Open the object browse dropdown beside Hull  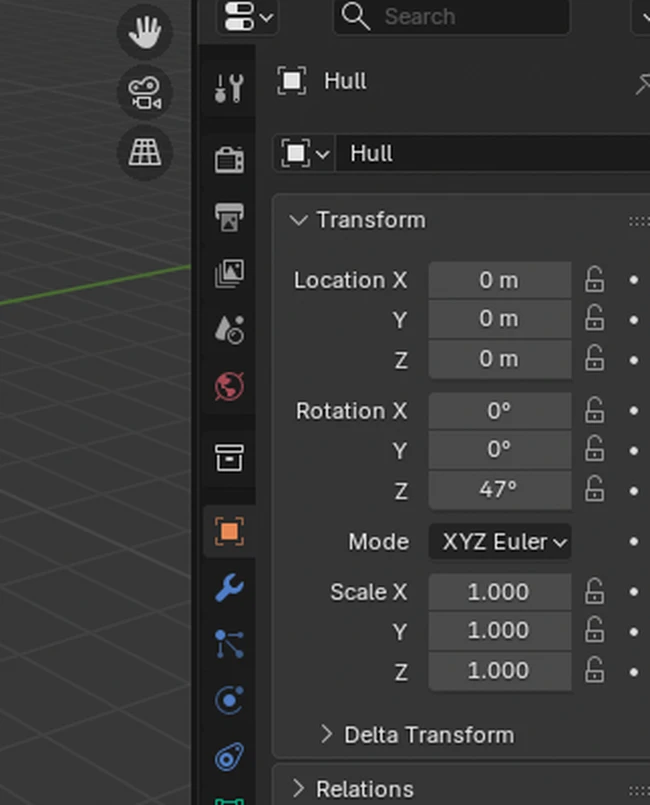[304, 153]
